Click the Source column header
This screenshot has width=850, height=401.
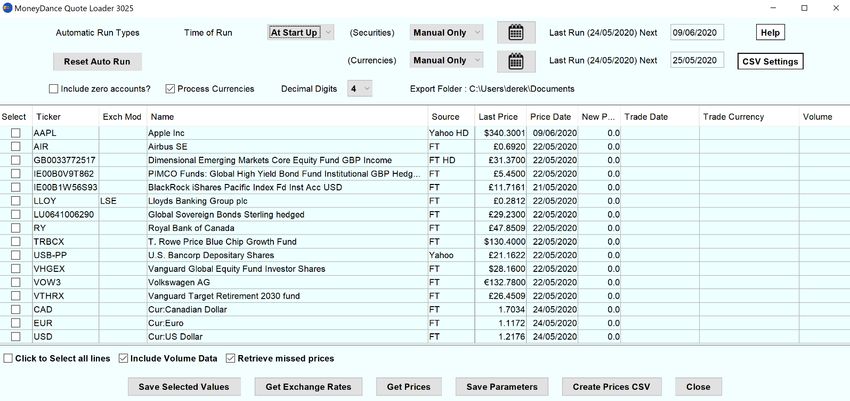point(450,117)
